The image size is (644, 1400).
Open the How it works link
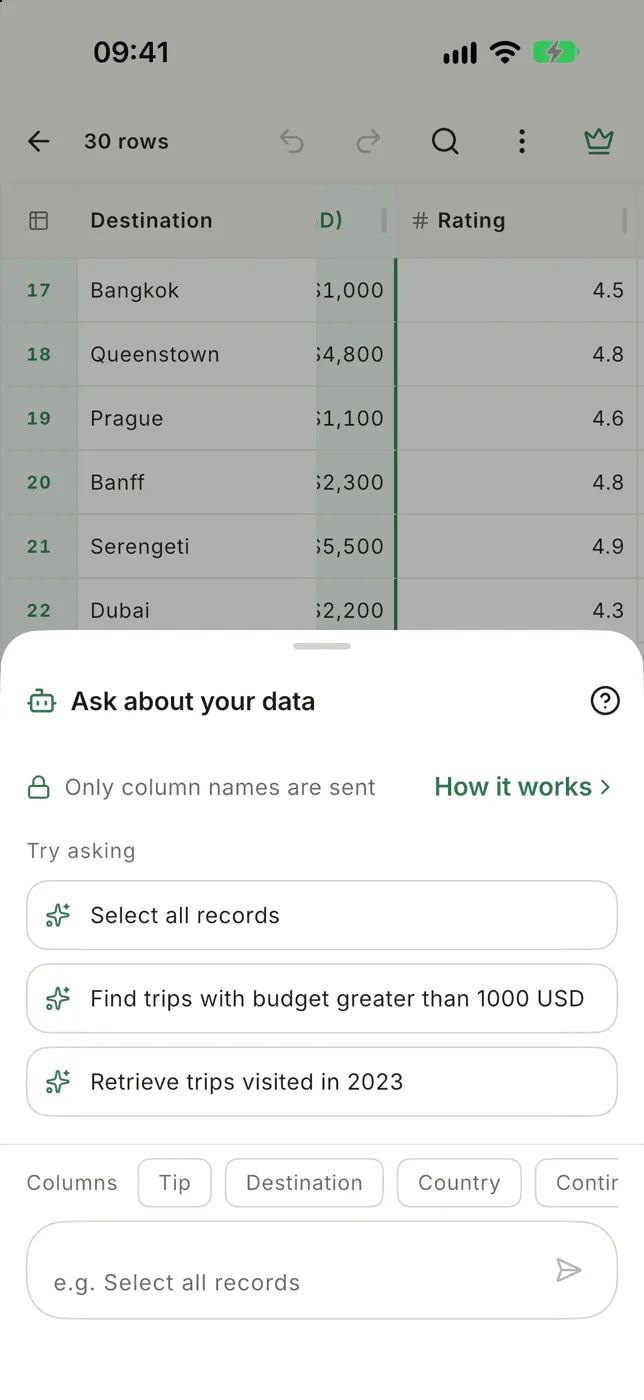tap(522, 787)
